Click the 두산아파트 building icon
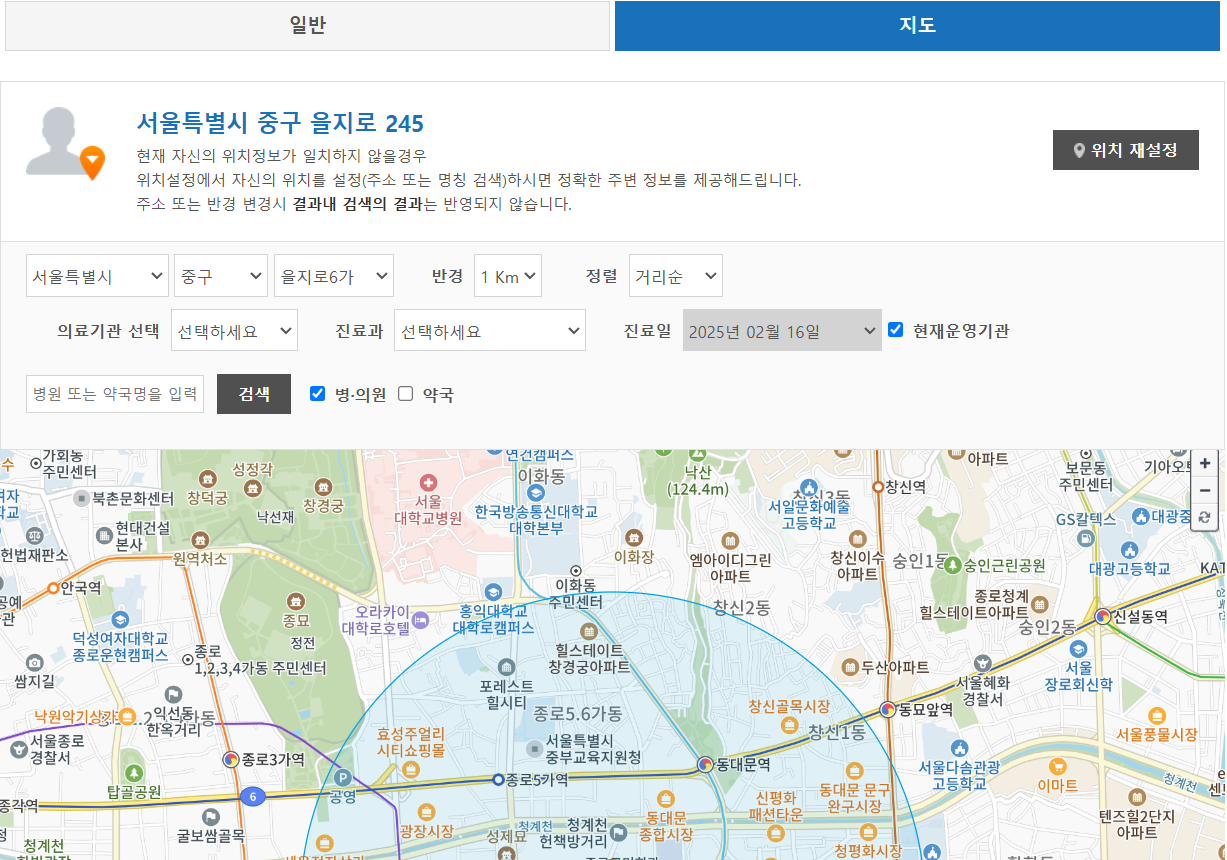This screenshot has height=860, width=1227. 850,666
